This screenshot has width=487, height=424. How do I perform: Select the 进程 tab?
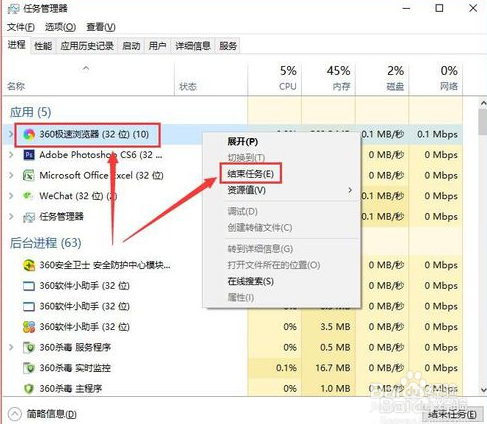point(17,45)
